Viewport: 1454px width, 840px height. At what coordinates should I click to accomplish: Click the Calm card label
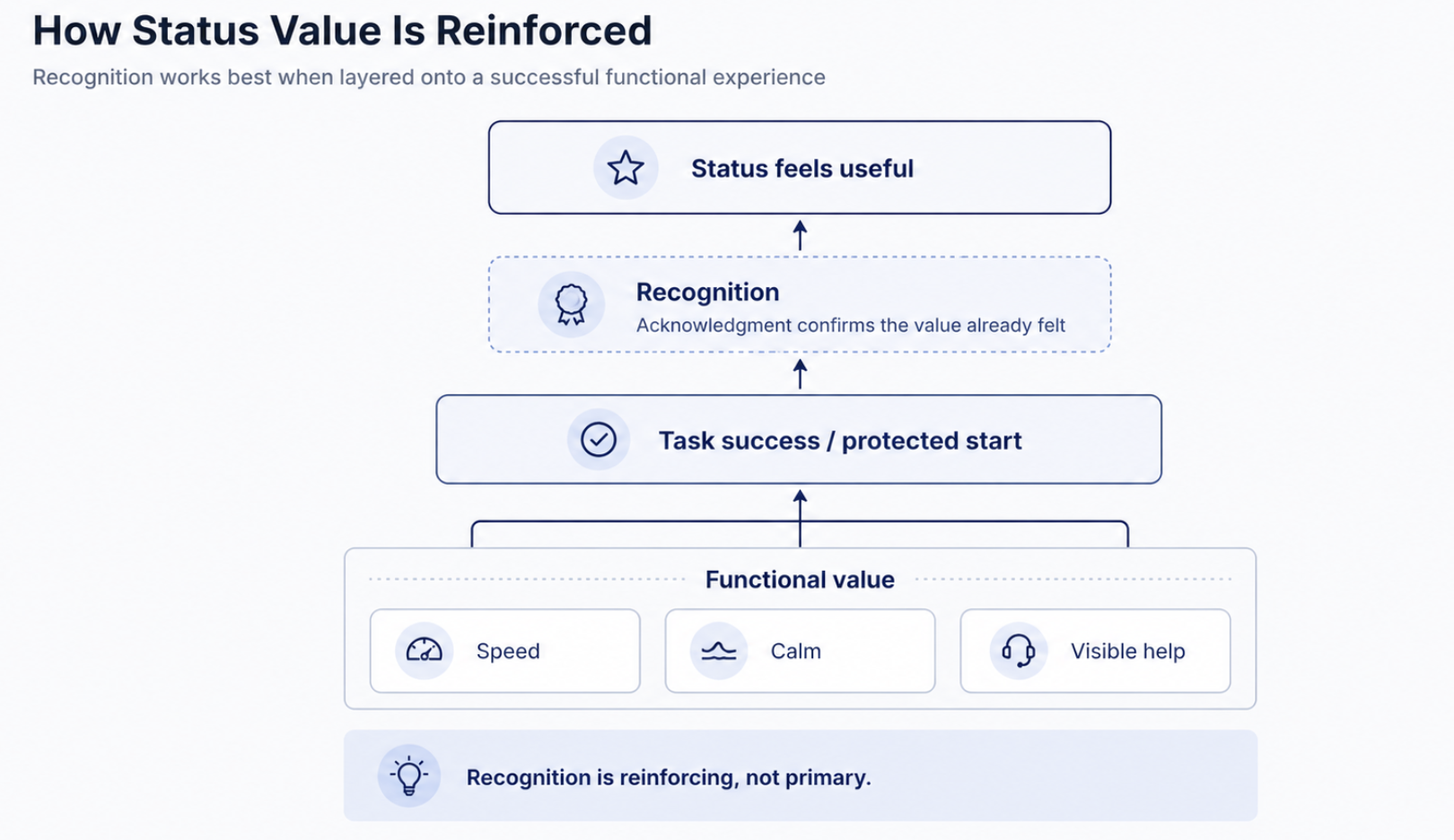pyautogui.click(x=795, y=651)
